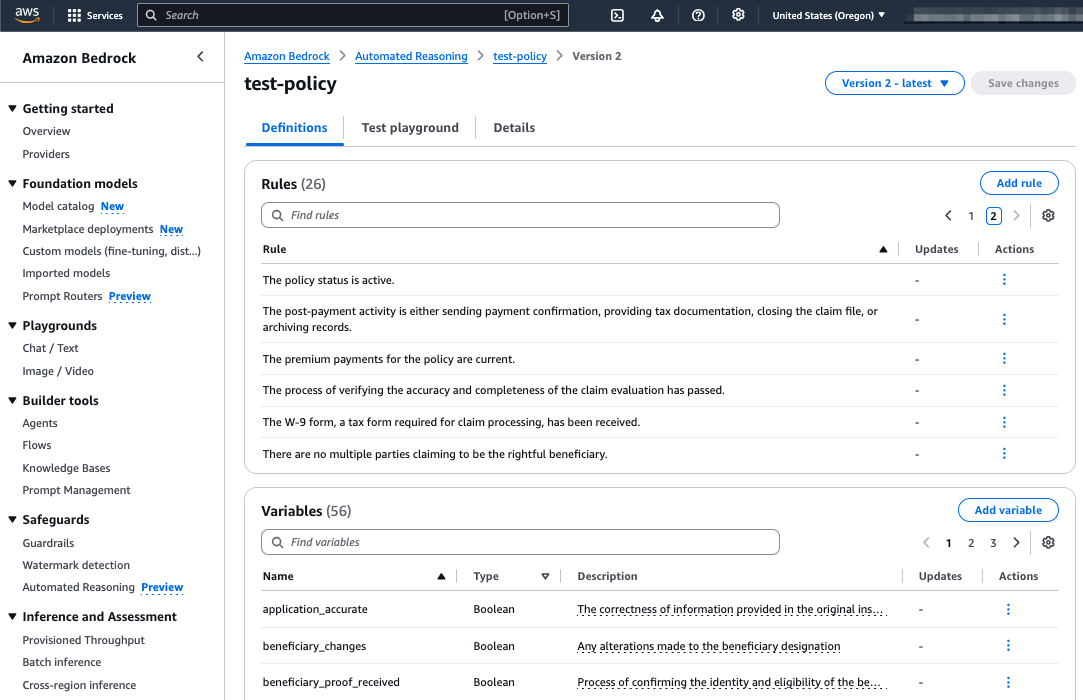Open United States (Oregon) region selector
Image resolution: width=1083 pixels, height=700 pixels.
pos(828,15)
